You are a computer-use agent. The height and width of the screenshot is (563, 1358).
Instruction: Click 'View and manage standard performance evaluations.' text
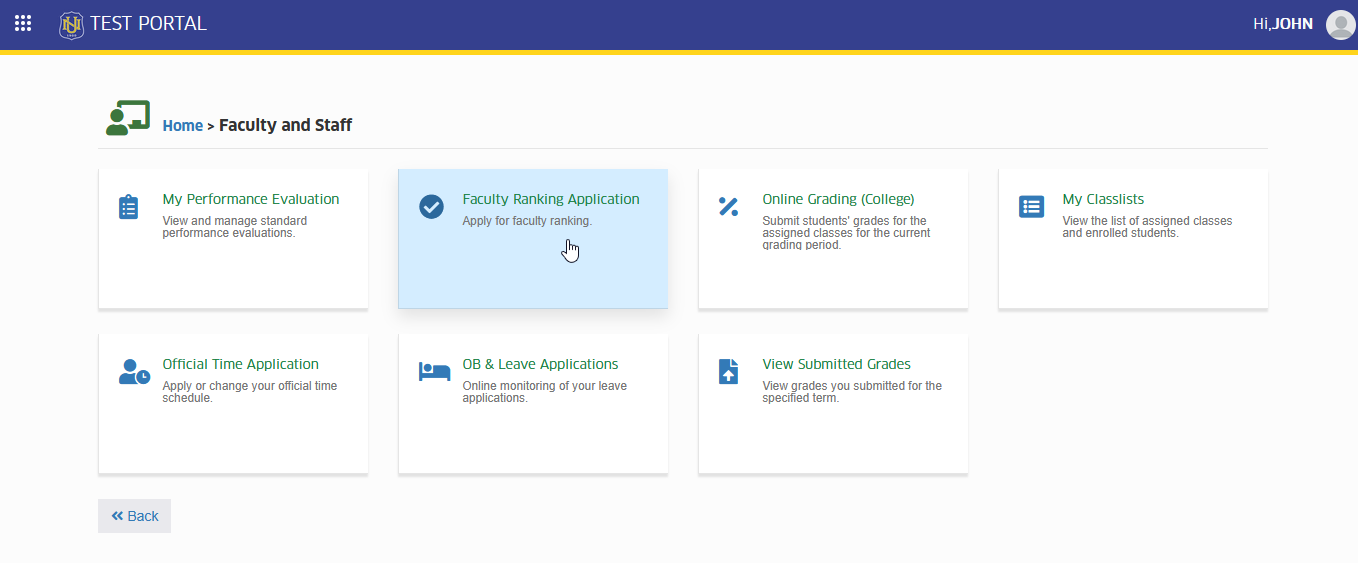coord(235,227)
